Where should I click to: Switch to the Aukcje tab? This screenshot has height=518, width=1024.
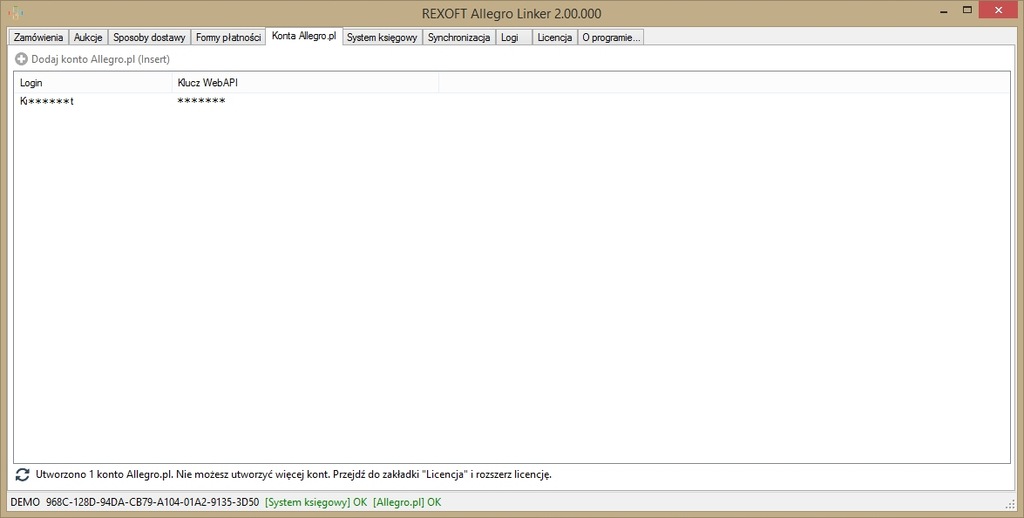(x=88, y=37)
